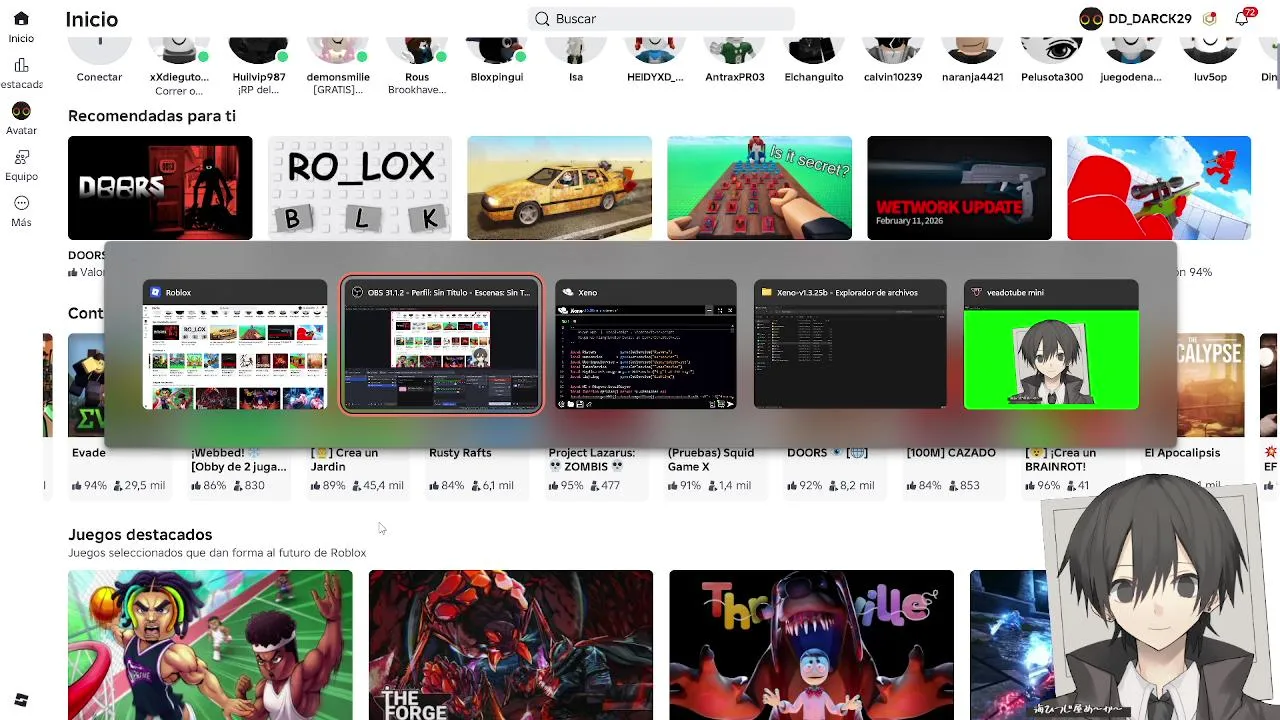Click the 'Recomendadas para ti' heading
Image resolution: width=1280 pixels, height=720 pixels.
152,116
